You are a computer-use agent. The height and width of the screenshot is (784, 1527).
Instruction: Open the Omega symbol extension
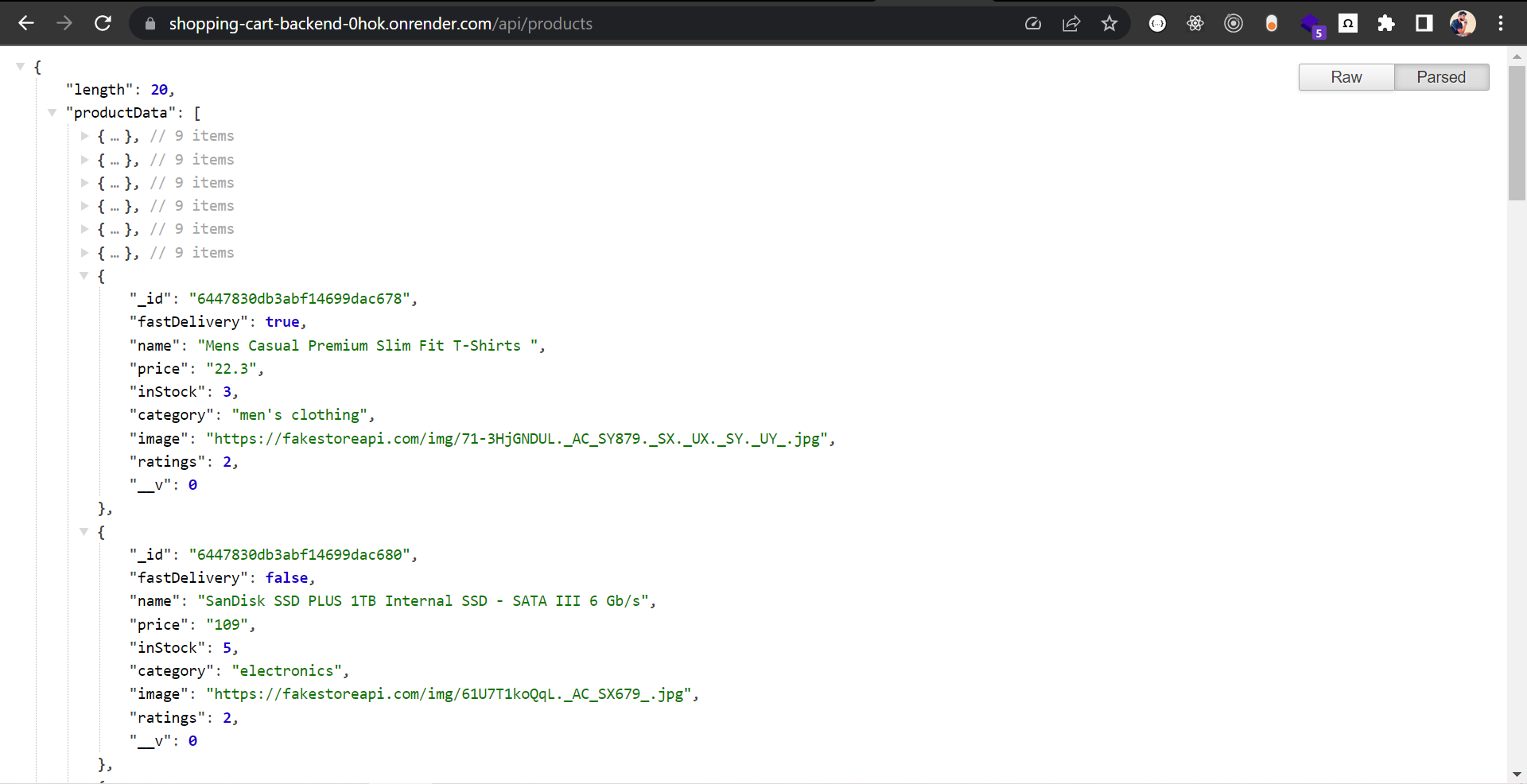tap(1348, 23)
